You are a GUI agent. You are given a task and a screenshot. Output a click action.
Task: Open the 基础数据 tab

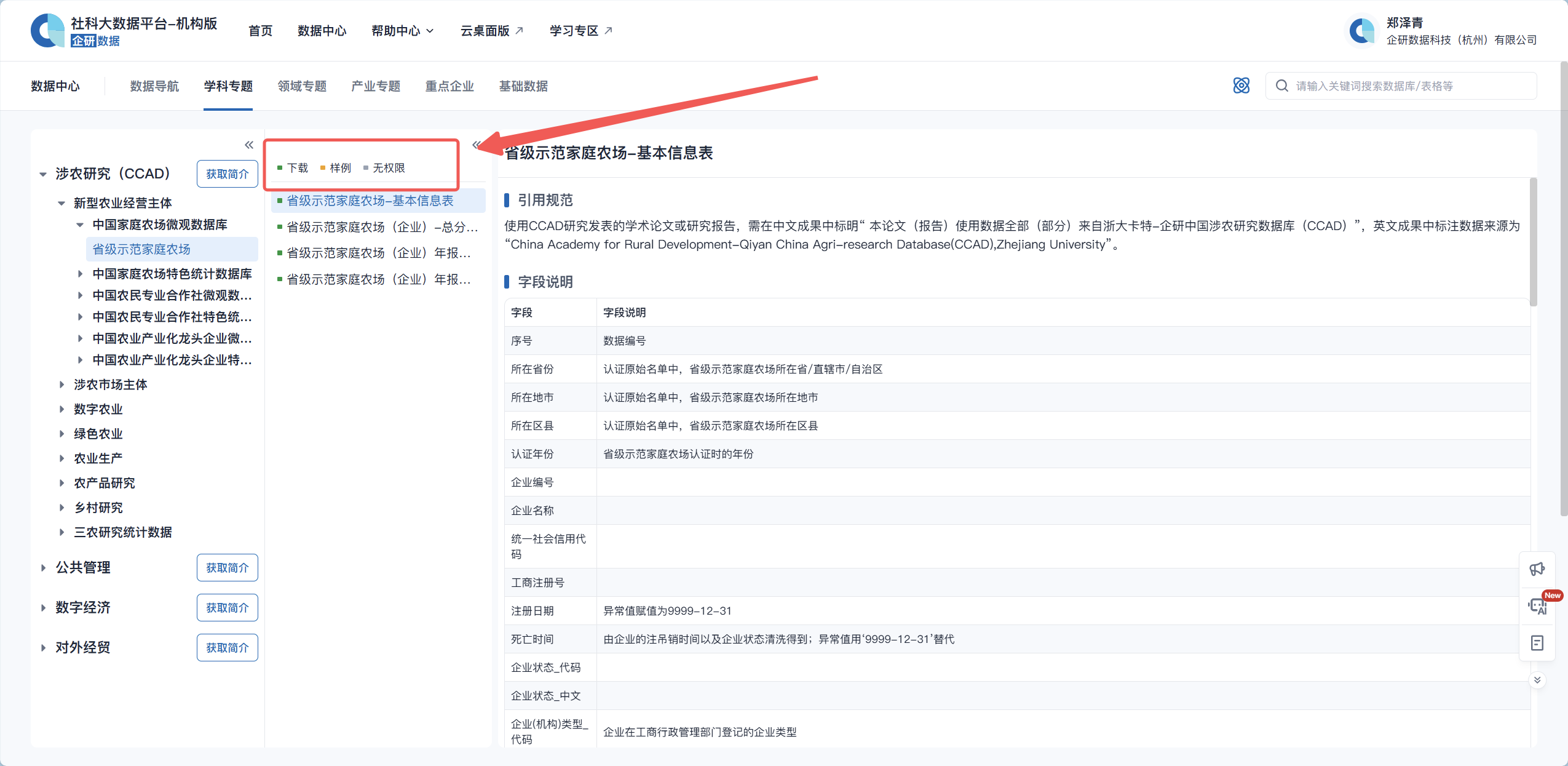coord(523,86)
